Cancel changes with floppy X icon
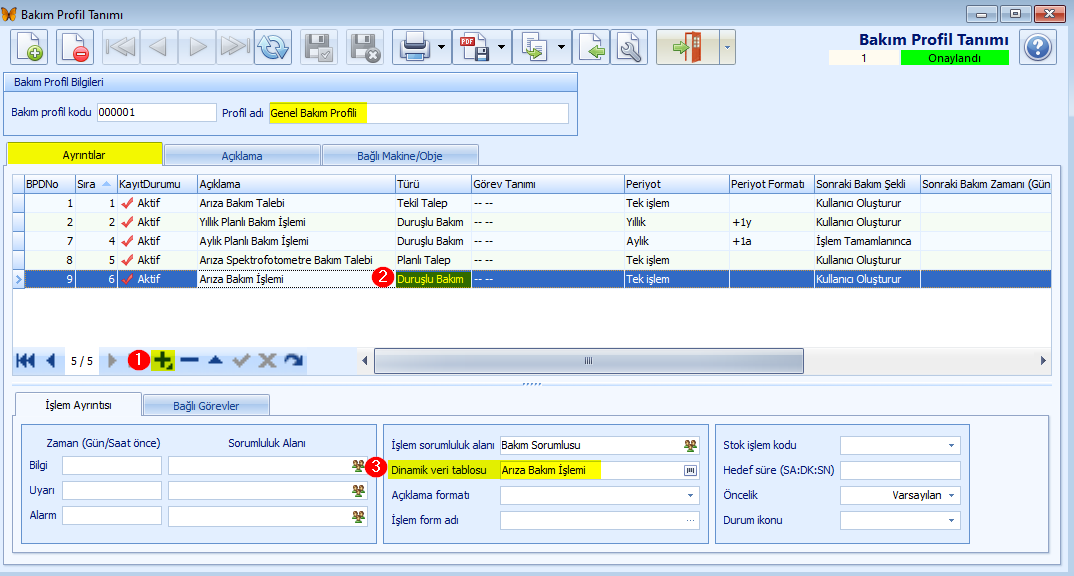The width and height of the screenshot is (1074, 576). [365, 47]
